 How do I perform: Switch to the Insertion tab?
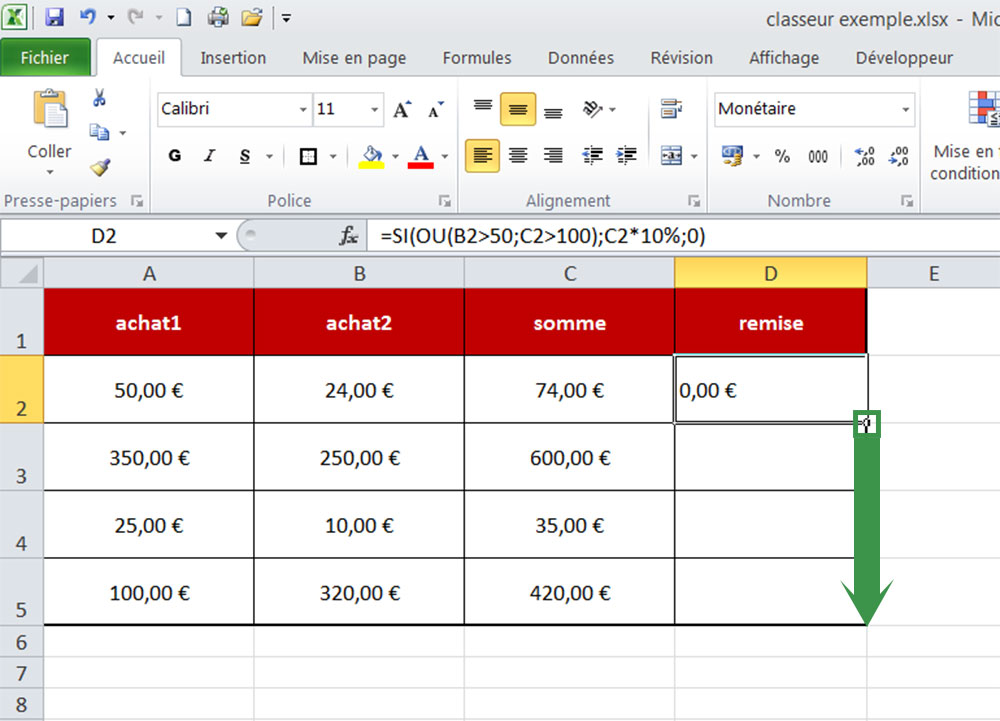click(x=233, y=58)
